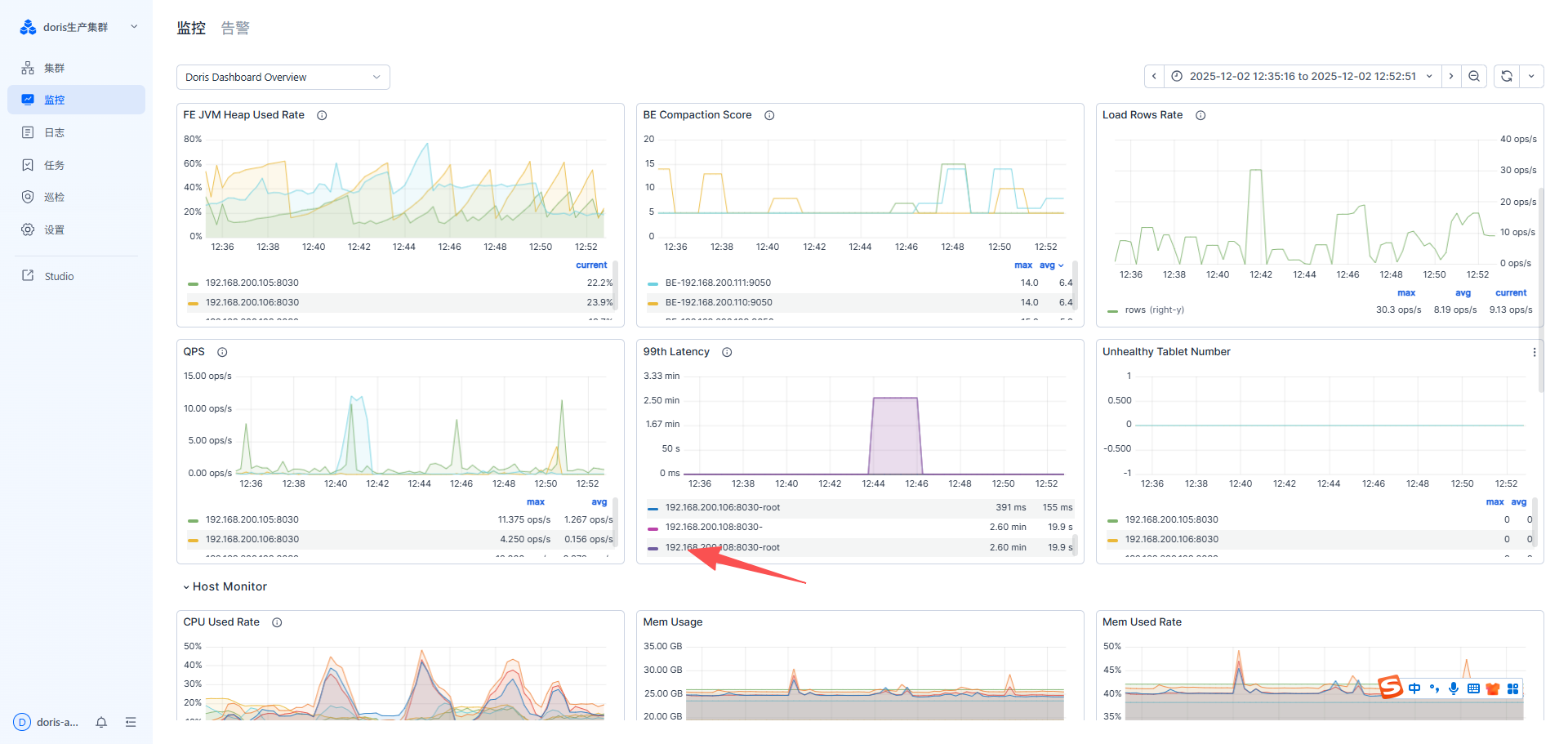Toggle 192.168.200.105:8030 series in QPS legend

252,519
